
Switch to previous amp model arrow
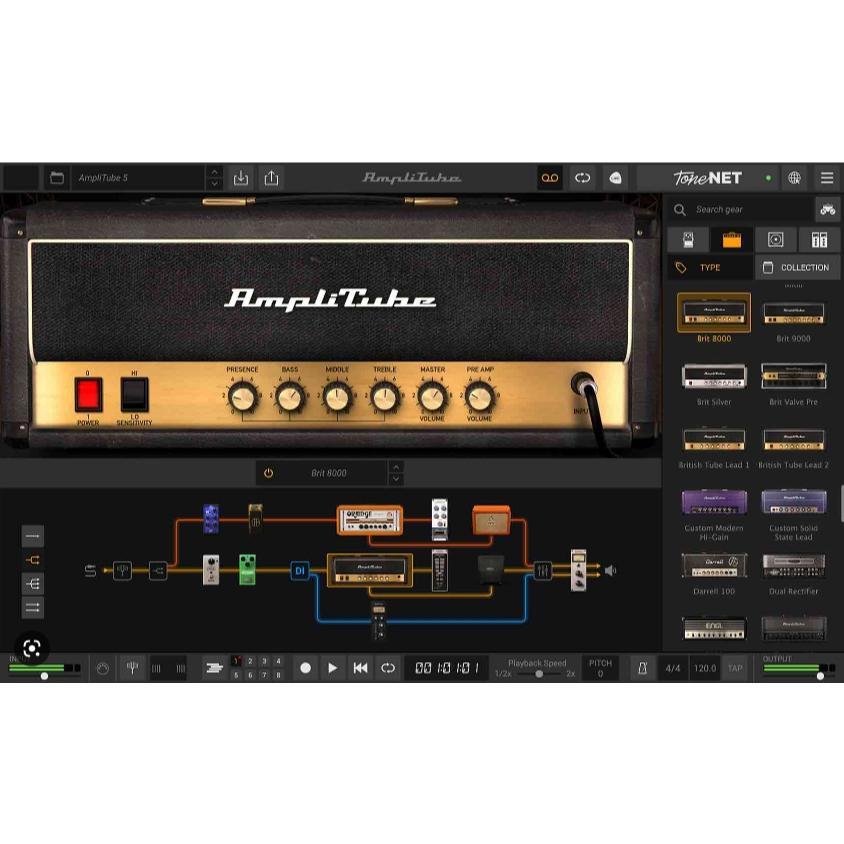(x=396, y=467)
